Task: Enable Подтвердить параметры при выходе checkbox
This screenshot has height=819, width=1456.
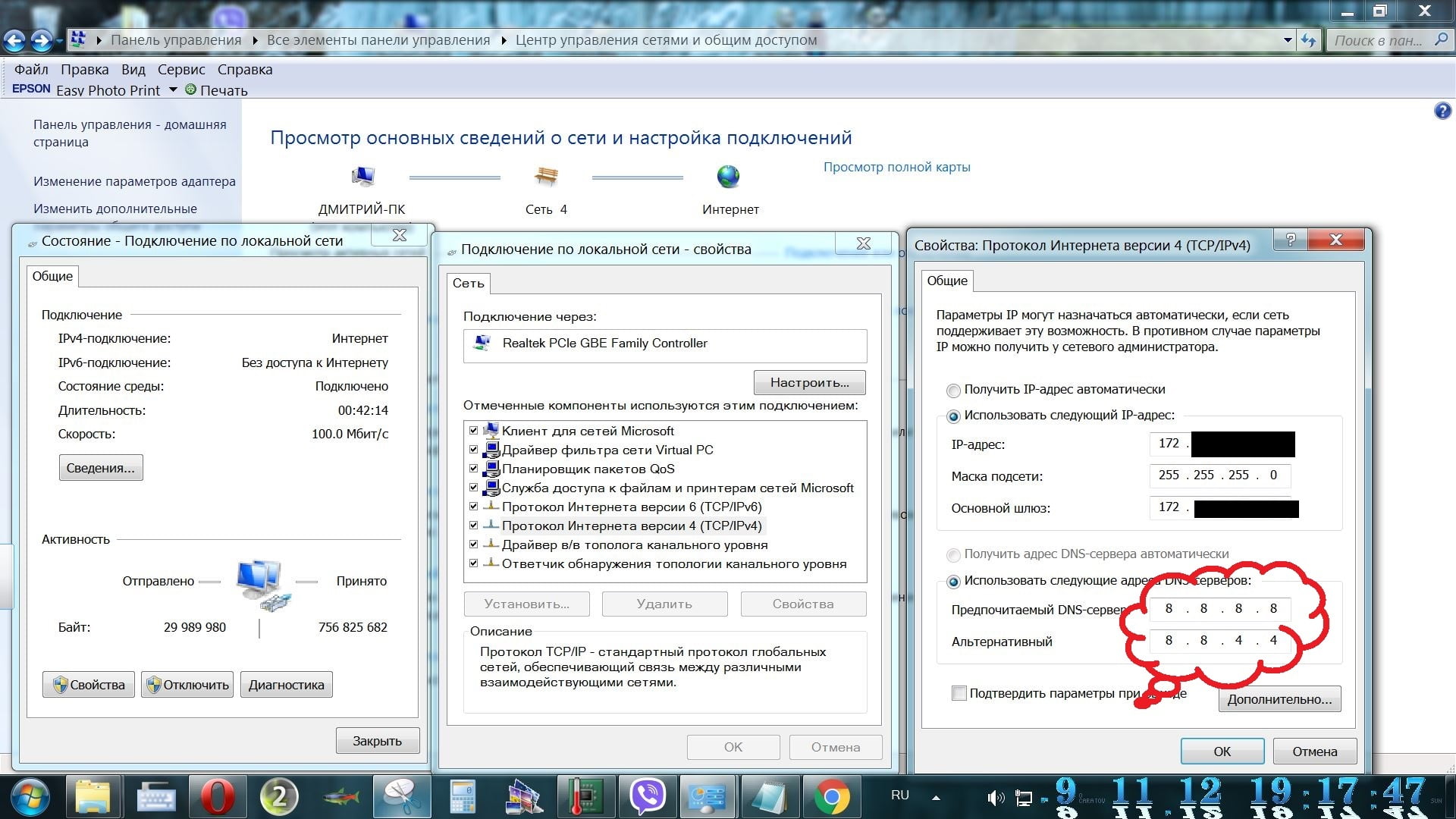Action: pos(959,693)
